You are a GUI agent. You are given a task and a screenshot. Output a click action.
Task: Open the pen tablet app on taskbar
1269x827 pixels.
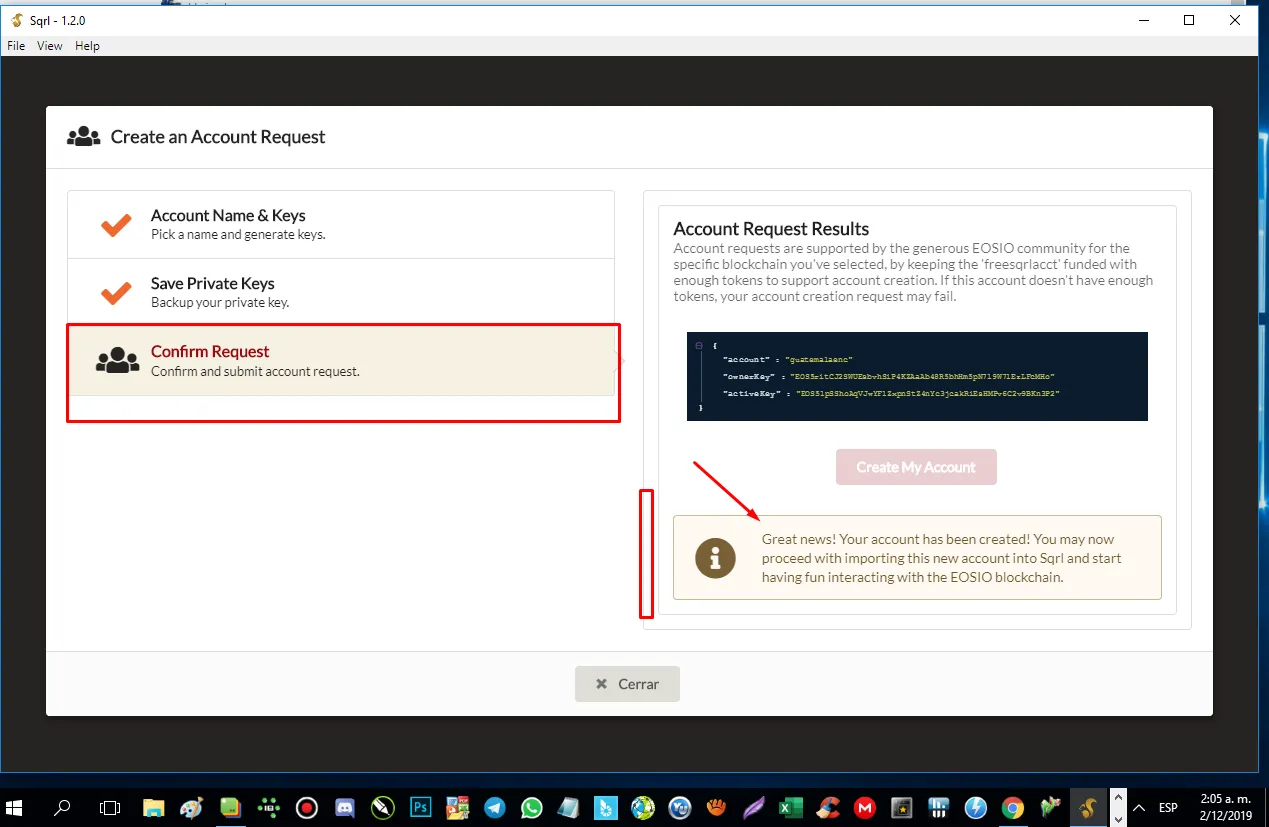pos(382,807)
